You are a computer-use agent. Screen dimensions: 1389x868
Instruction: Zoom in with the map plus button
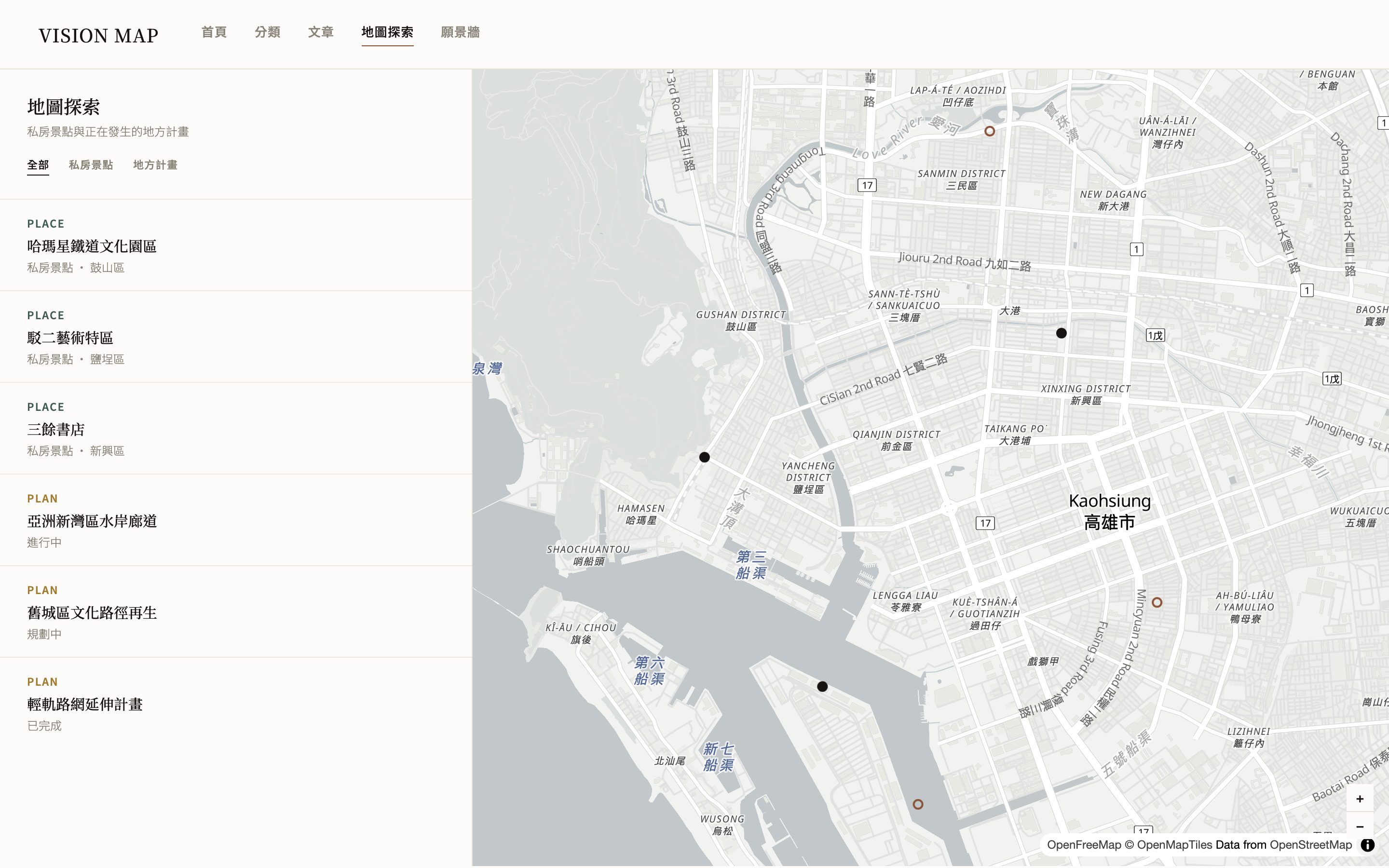[1360, 799]
